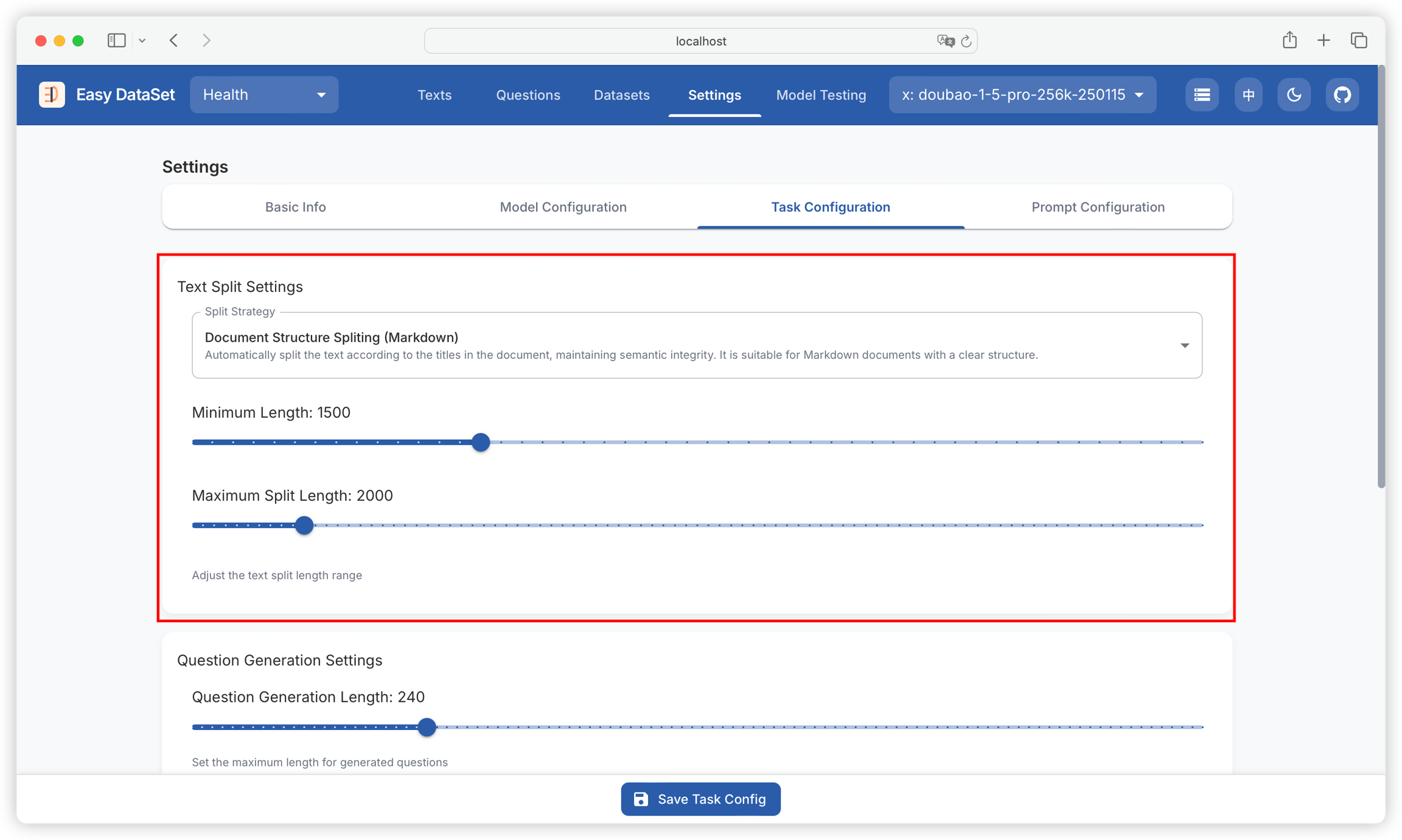Open the Health project dropdown
This screenshot has height=840, width=1402.
(264, 94)
